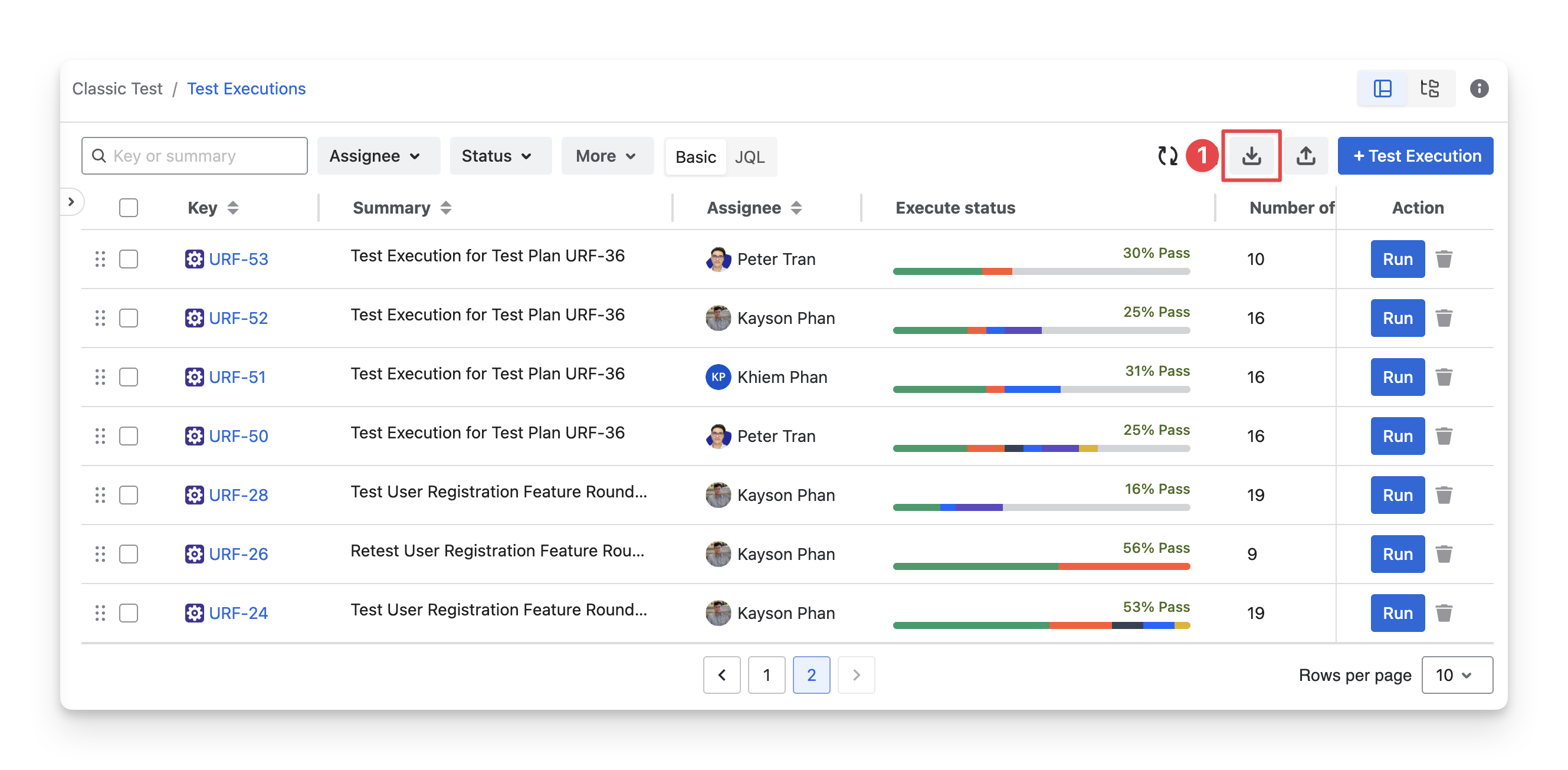Check the URF-26 row checkbox
The image size is (1568, 770).
point(129,554)
